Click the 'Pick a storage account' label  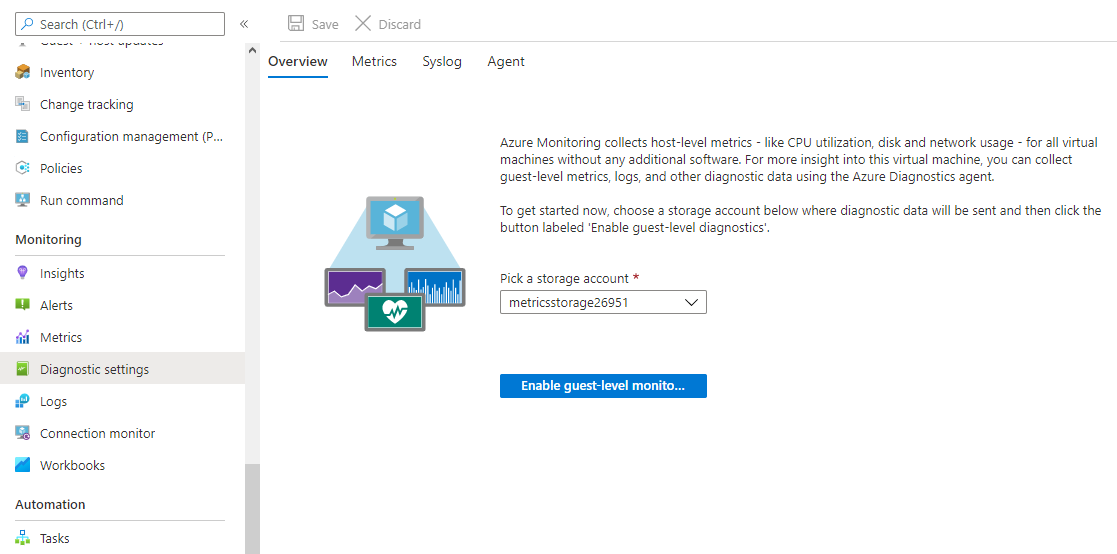570,278
